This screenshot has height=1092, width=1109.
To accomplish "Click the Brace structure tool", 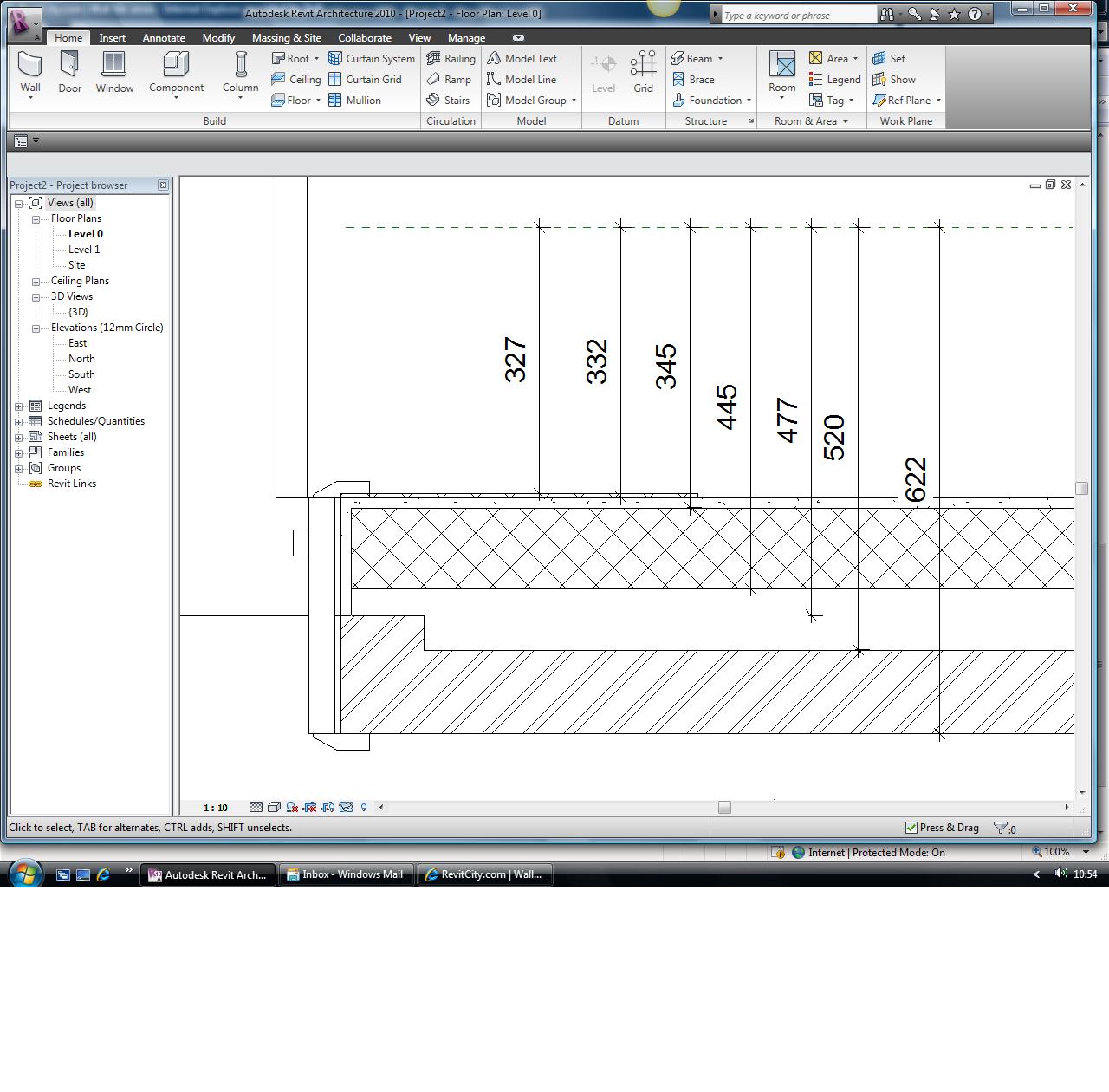I will (x=693, y=80).
